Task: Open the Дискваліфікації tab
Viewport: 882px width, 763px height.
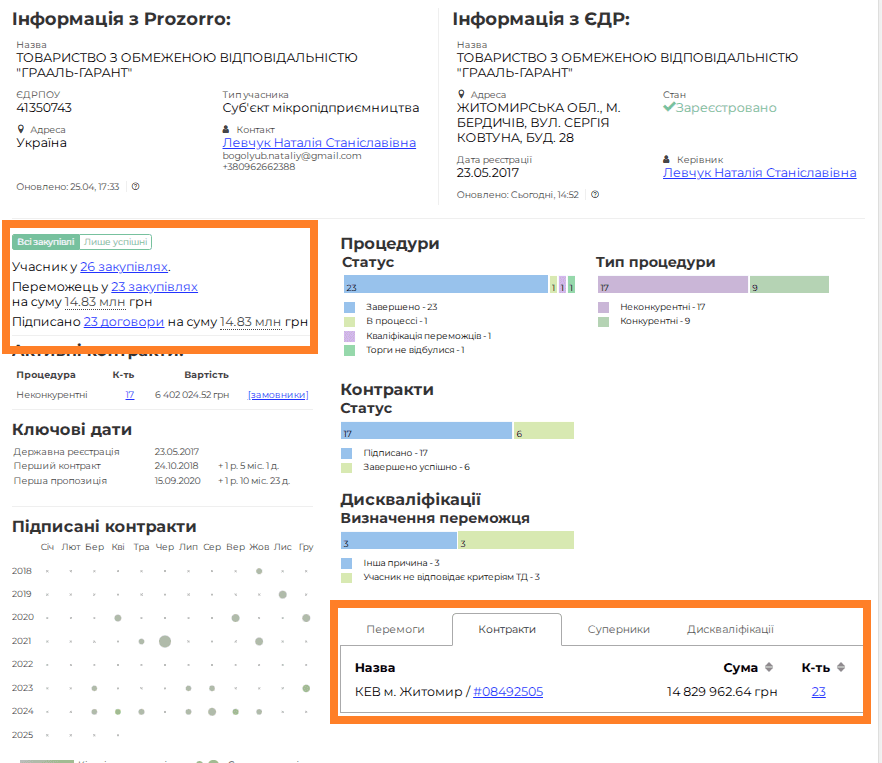Action: click(730, 629)
